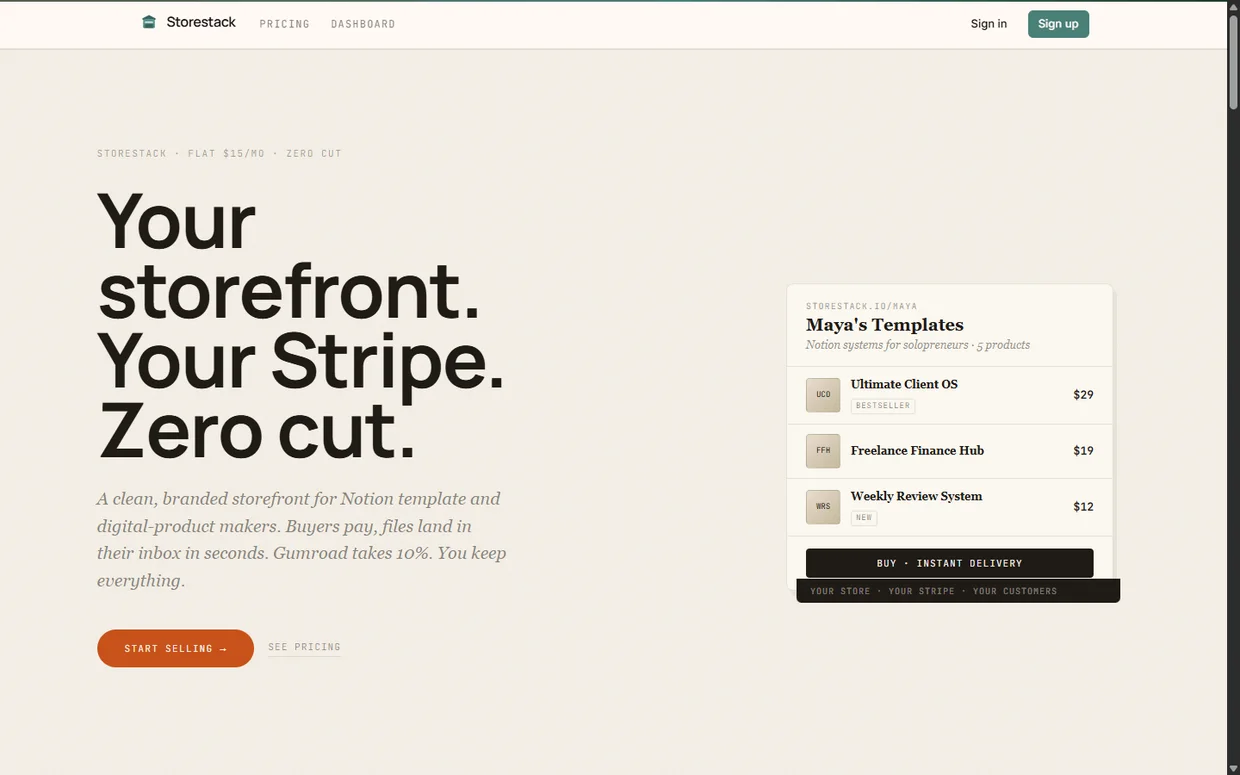Image resolution: width=1240 pixels, height=775 pixels.
Task: Click the New badge
Action: [864, 518]
